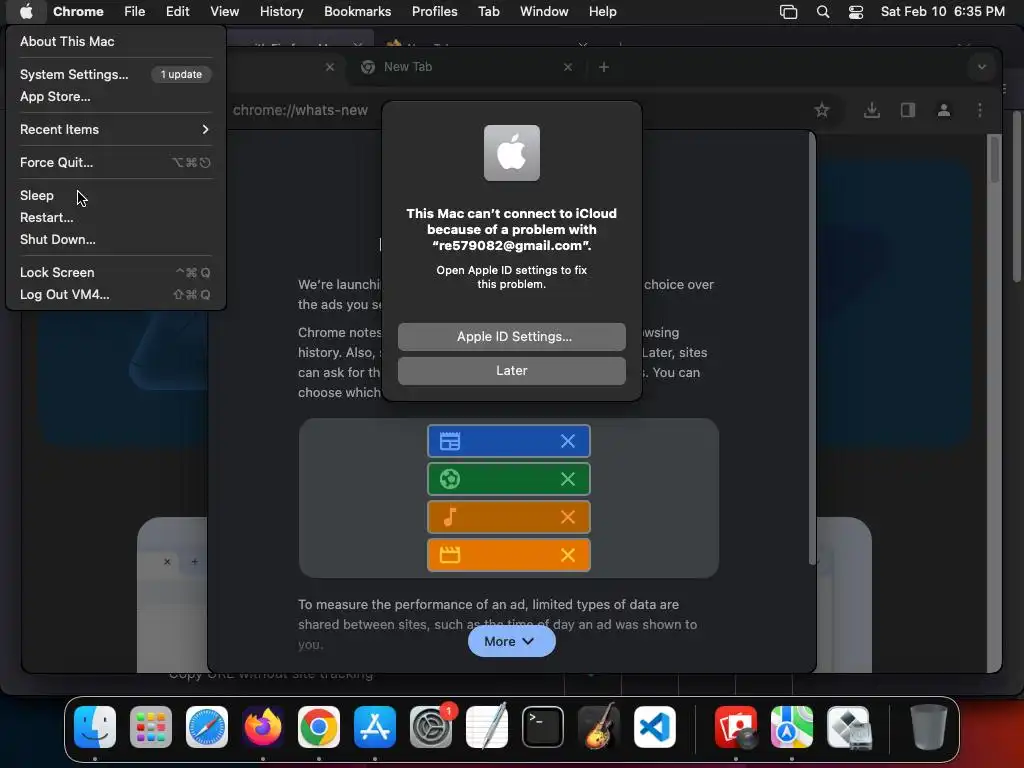
Task: Remove the blue news topic chip
Action: [x=568, y=441]
